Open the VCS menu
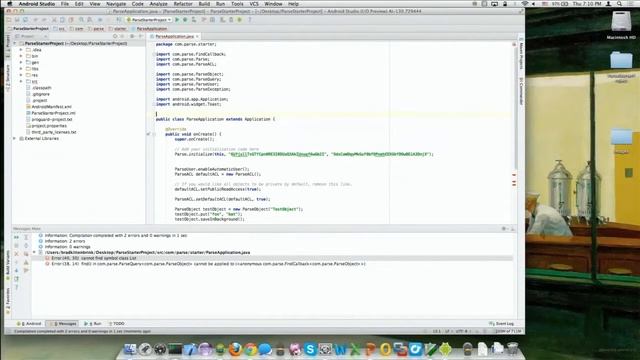640x360 pixels. click(x=254, y=4)
